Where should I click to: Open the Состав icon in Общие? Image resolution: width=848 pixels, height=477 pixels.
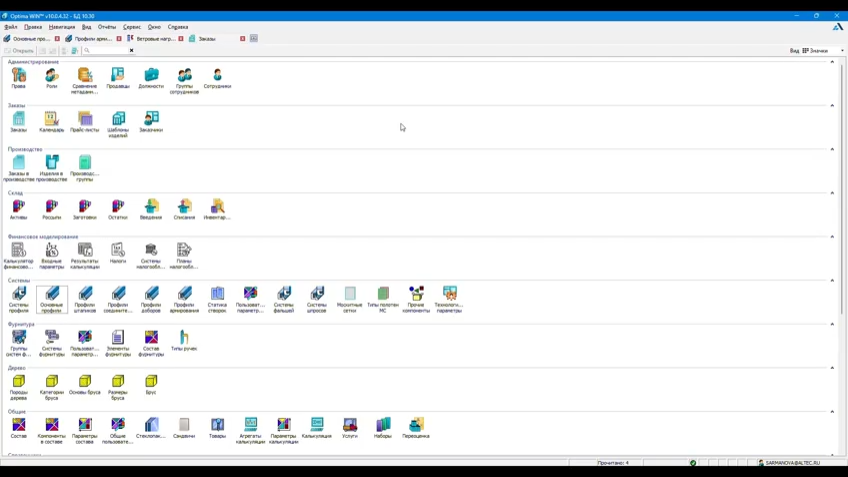tap(18, 428)
